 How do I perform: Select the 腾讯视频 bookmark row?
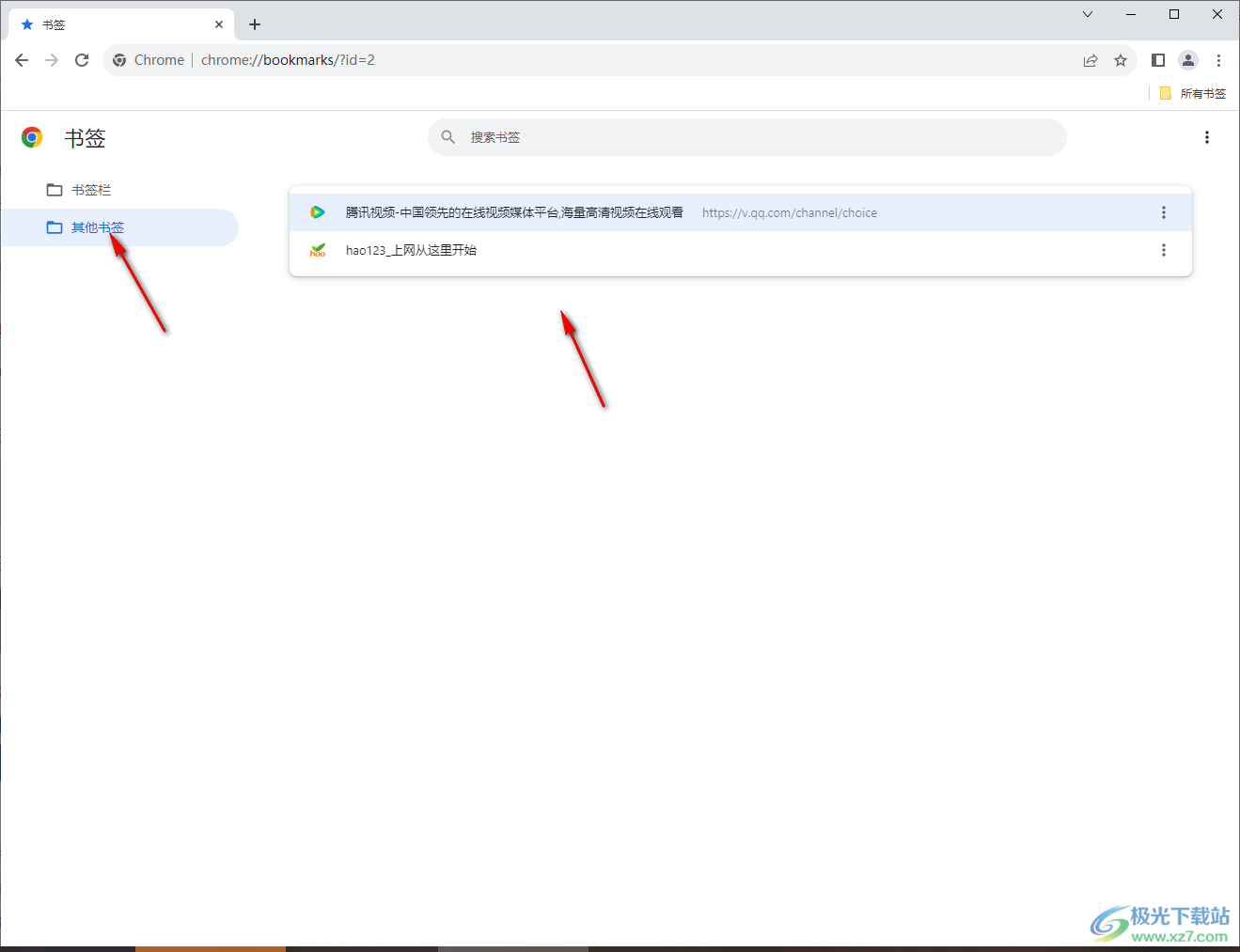pyautogui.click(x=741, y=212)
